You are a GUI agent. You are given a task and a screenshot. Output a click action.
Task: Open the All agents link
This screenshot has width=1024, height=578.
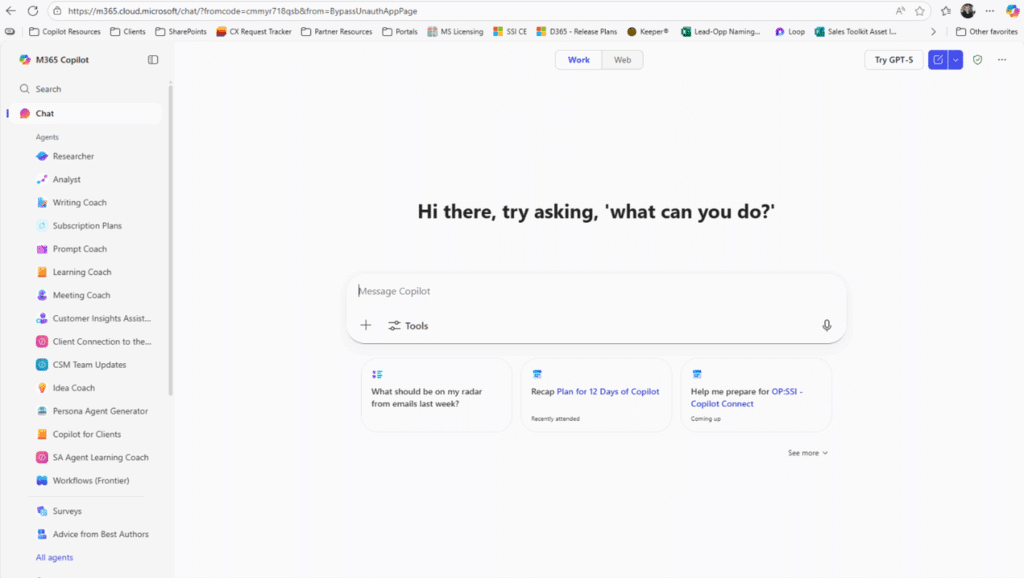pos(54,556)
